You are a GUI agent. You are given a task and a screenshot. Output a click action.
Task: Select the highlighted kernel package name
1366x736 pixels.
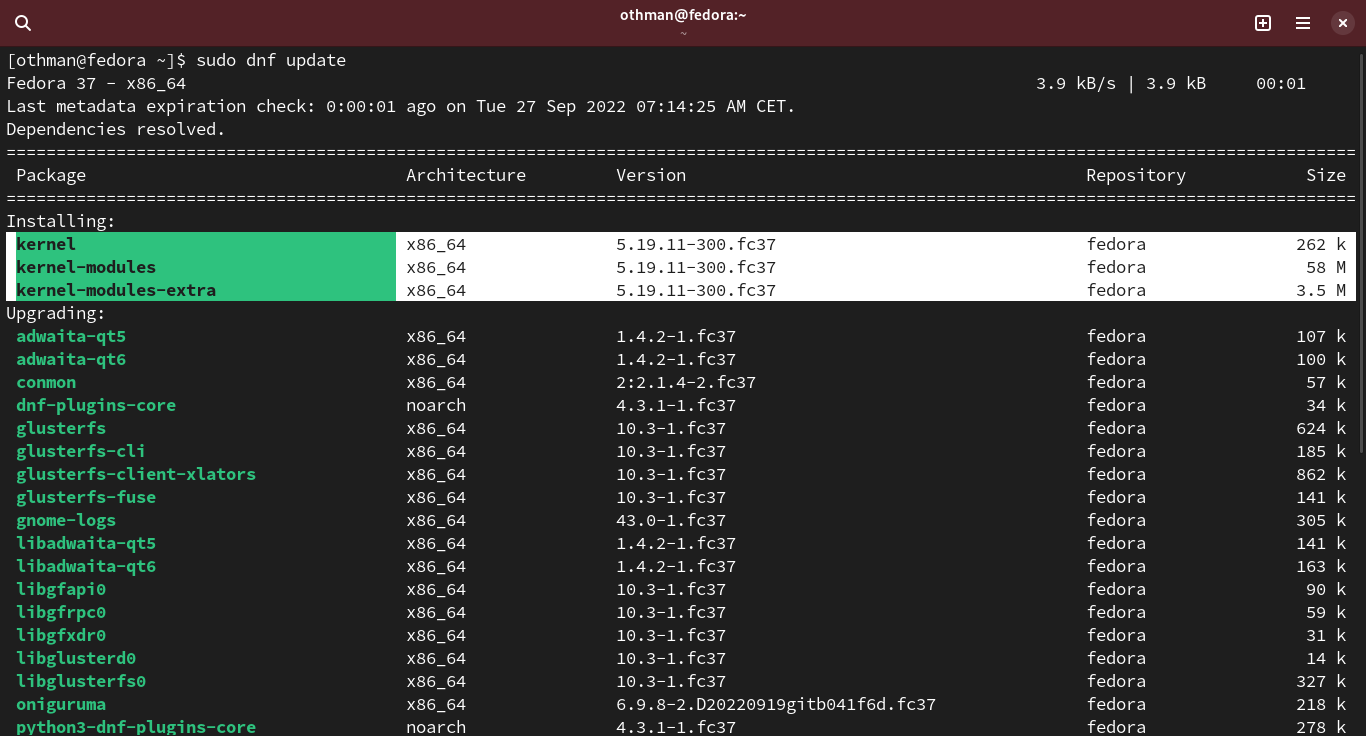(46, 244)
